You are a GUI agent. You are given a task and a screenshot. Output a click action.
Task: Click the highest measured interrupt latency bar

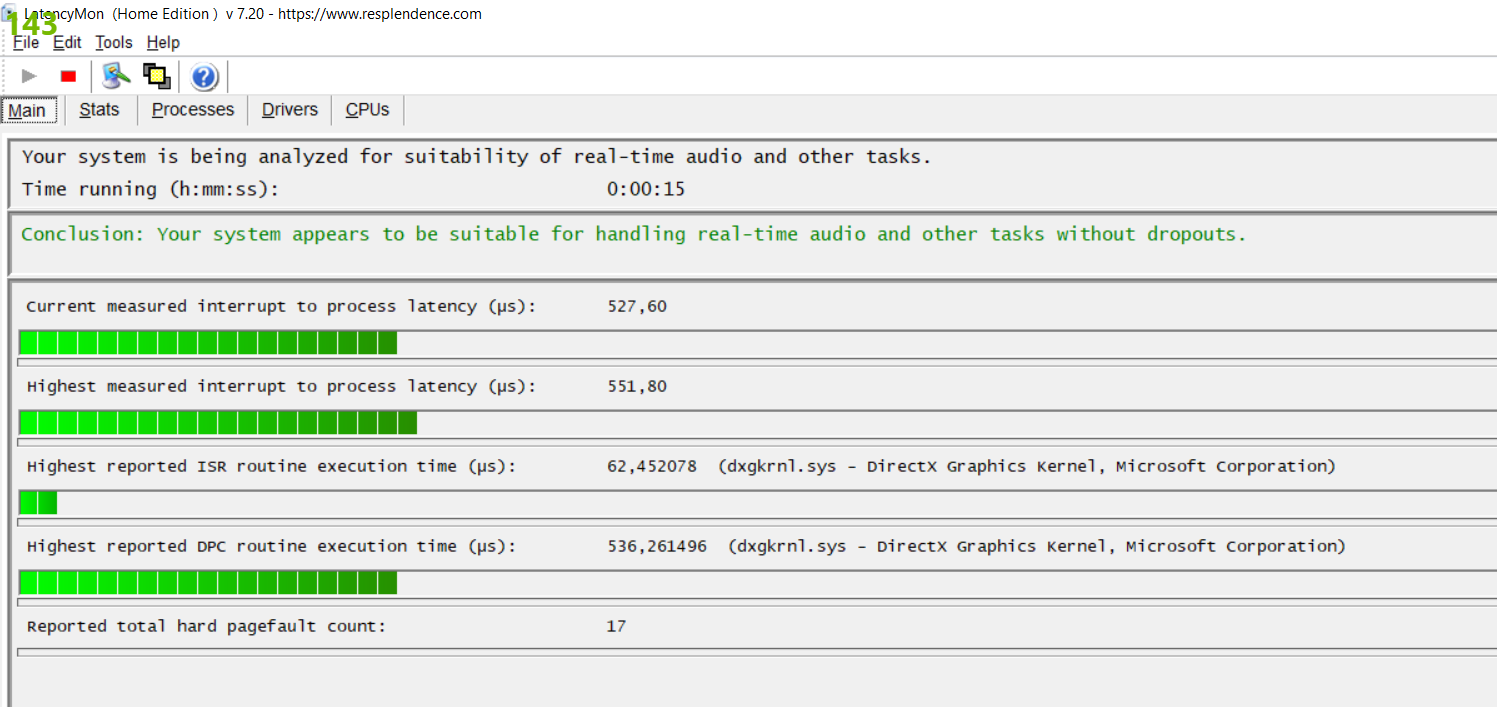pos(218,423)
